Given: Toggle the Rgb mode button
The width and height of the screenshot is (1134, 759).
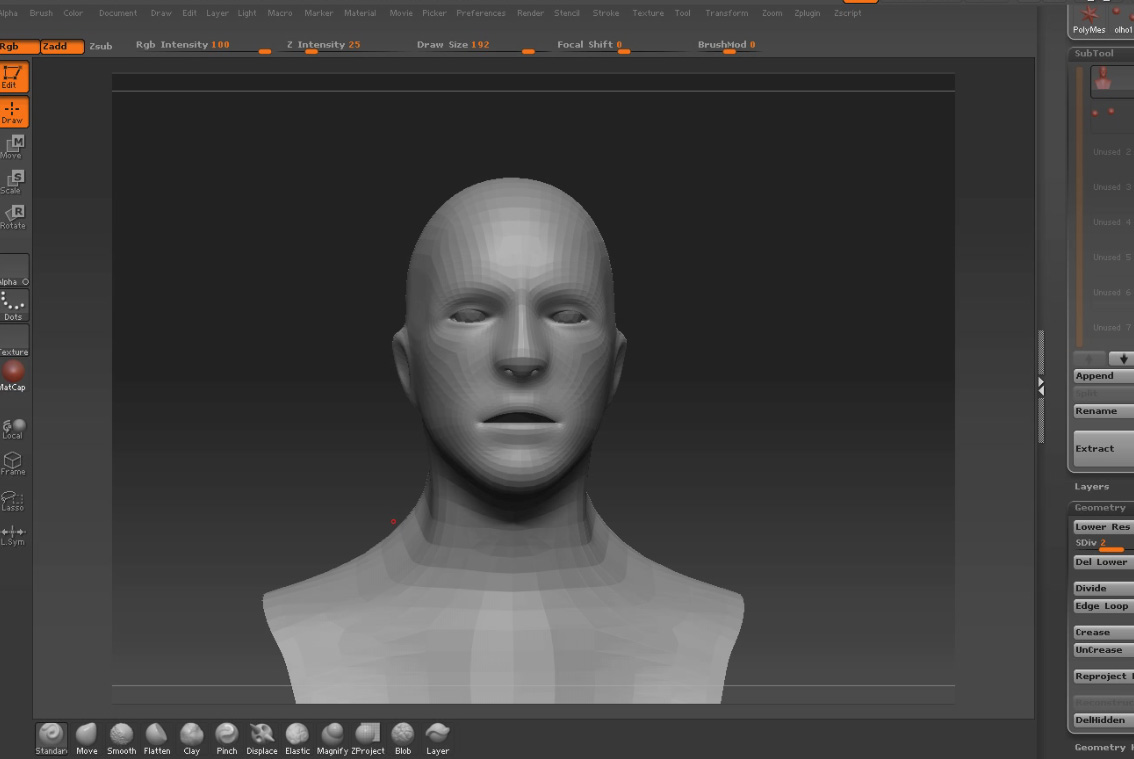Looking at the screenshot, I should coord(19,46).
